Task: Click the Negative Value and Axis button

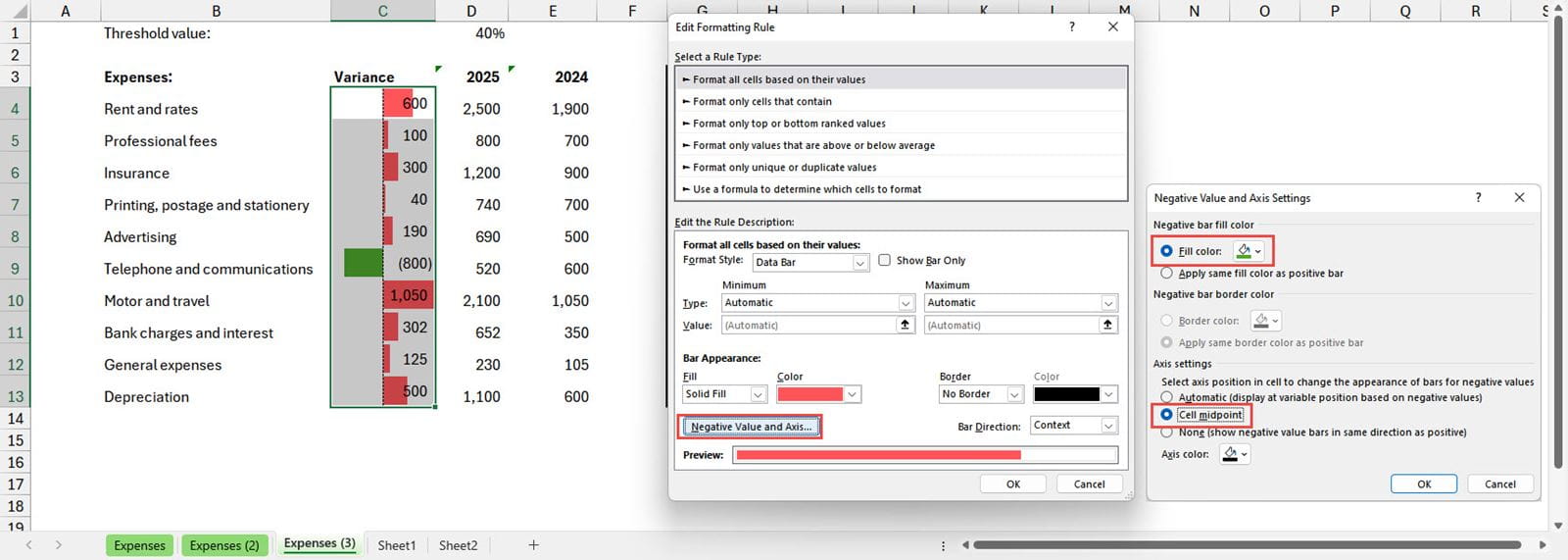Action: (x=751, y=427)
